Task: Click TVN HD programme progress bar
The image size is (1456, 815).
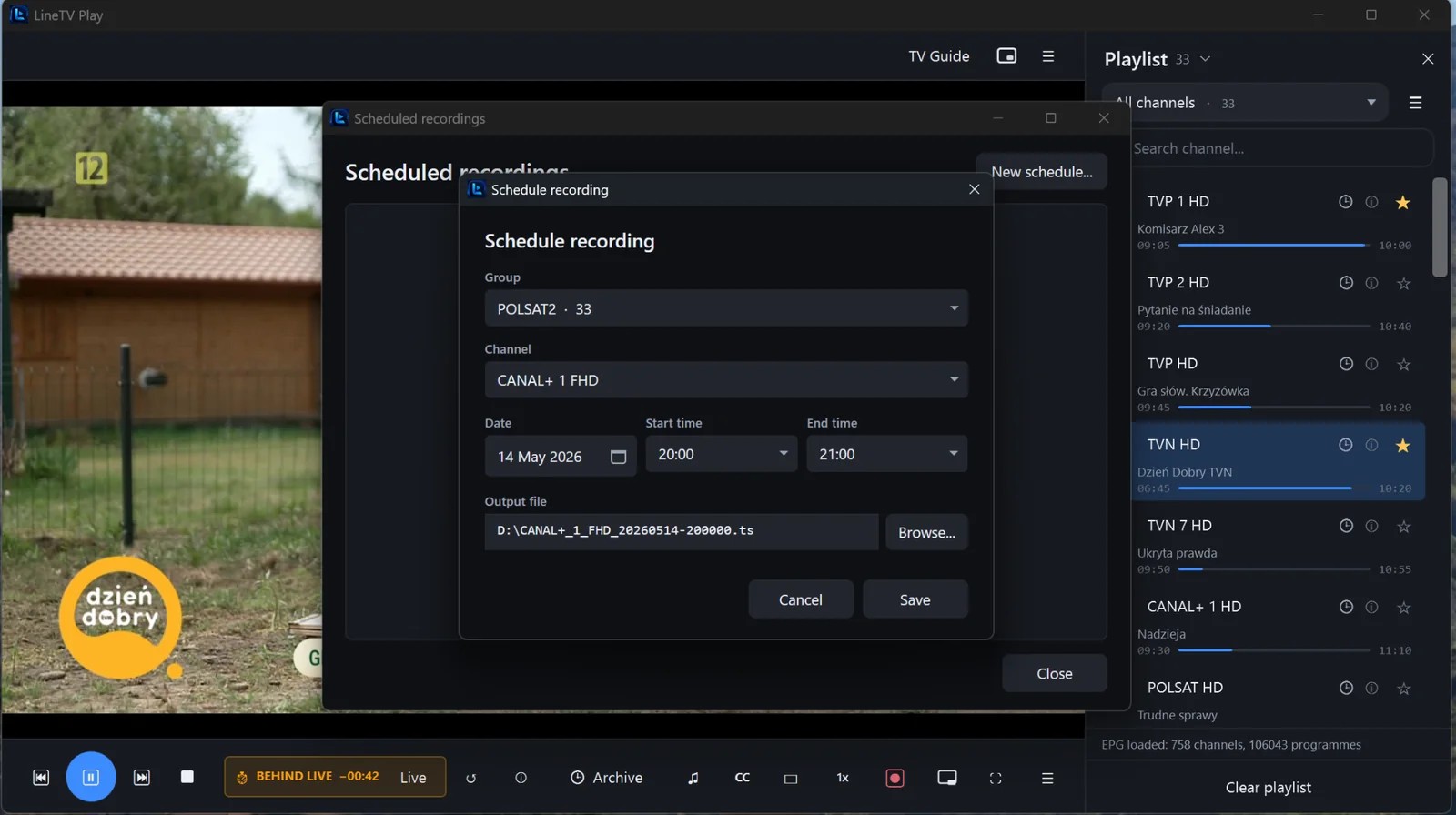Action: point(1274,488)
